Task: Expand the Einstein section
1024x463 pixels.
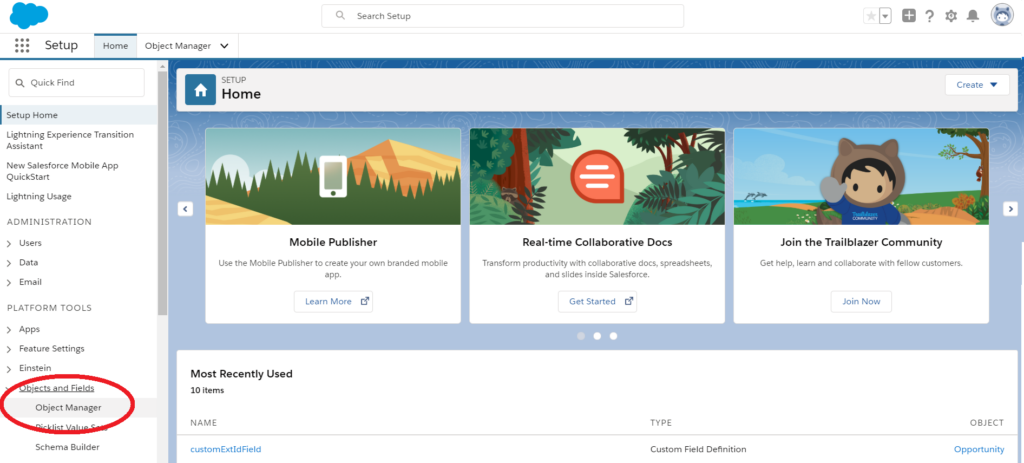Action: (x=9, y=369)
